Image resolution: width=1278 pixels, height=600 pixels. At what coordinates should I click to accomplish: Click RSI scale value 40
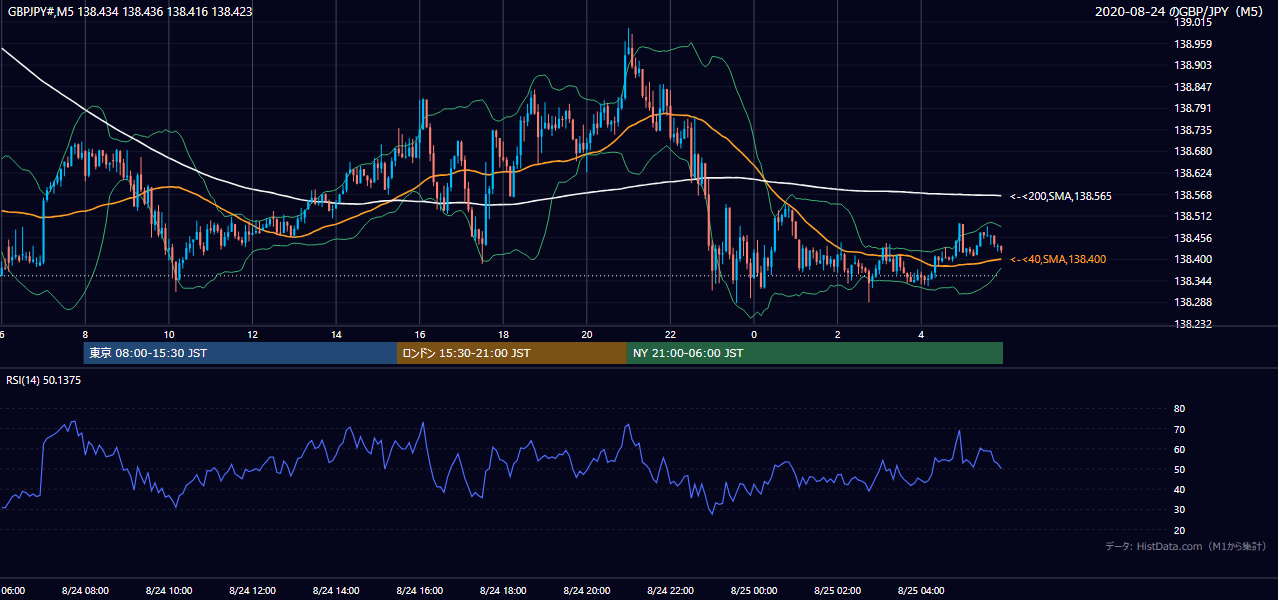click(x=1179, y=489)
